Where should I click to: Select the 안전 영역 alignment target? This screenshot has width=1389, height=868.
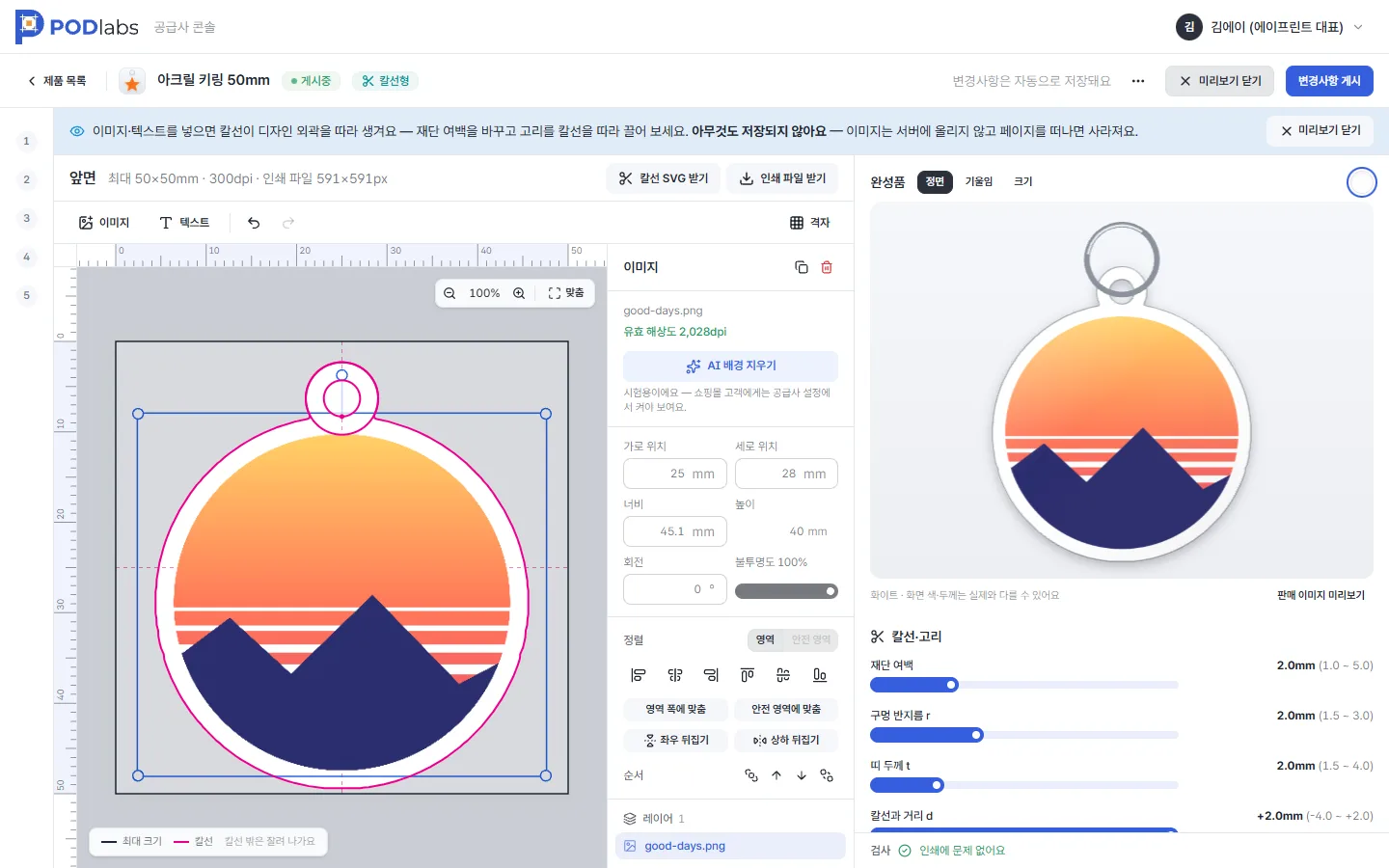(810, 640)
